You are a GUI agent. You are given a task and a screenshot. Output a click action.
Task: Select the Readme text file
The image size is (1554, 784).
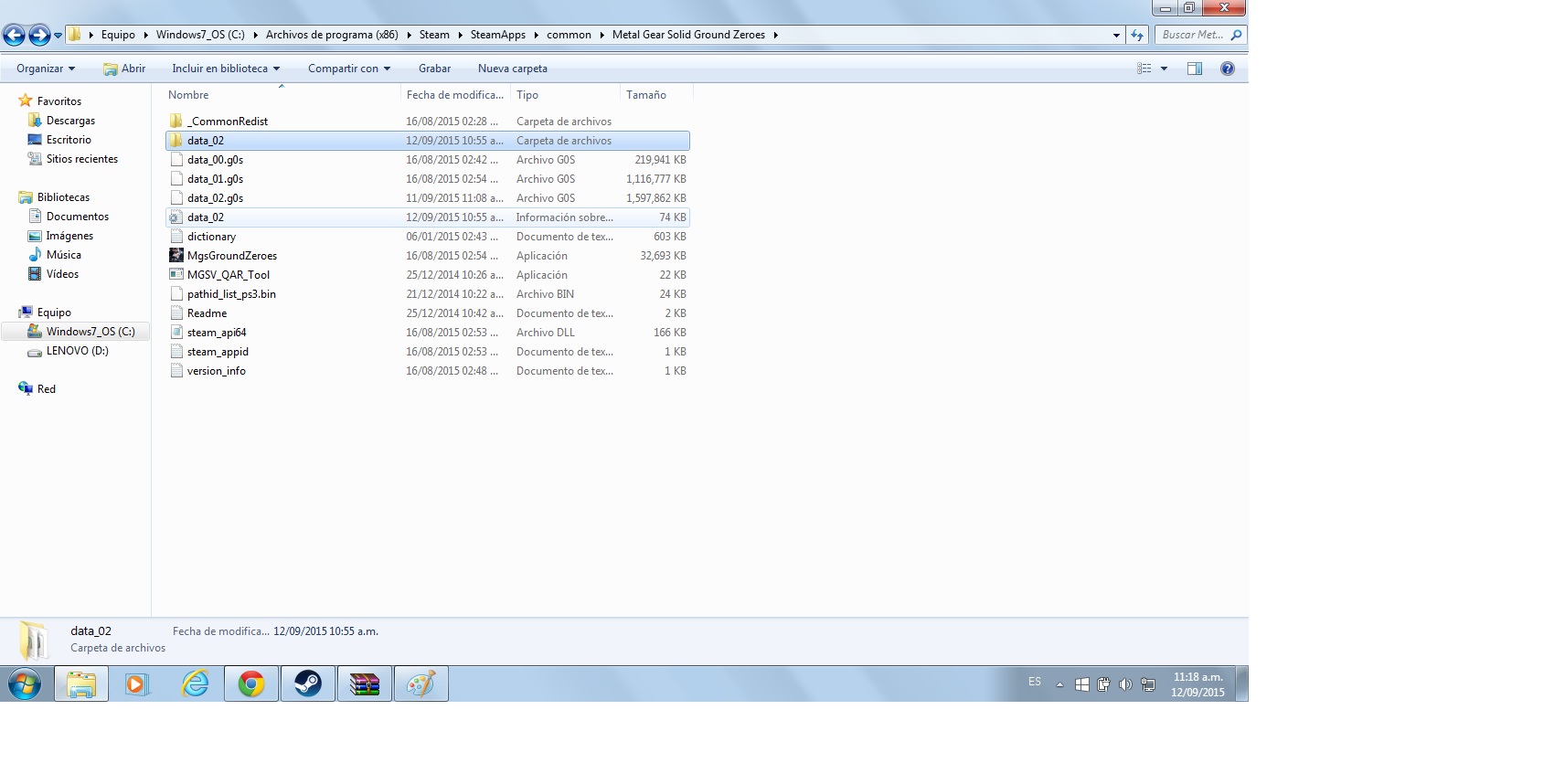(427, 313)
